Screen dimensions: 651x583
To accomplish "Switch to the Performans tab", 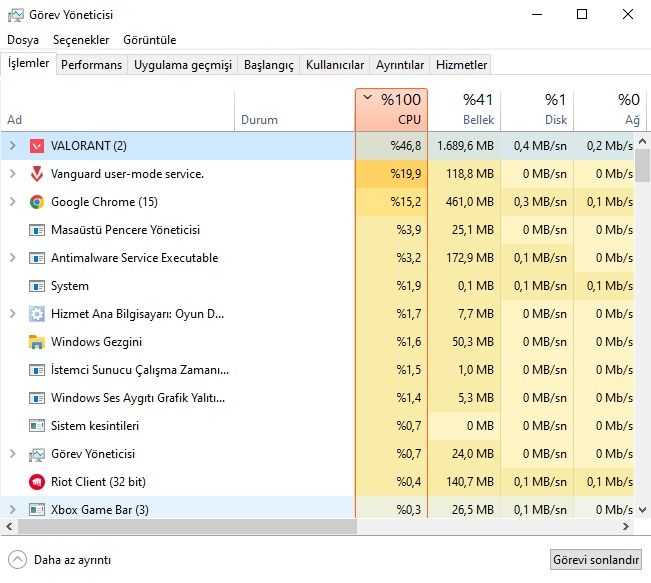I will 91,65.
